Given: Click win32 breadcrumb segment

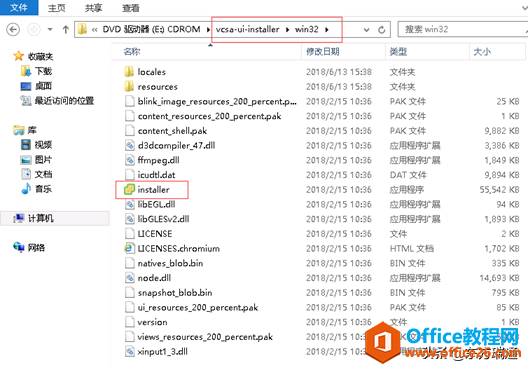Looking at the screenshot, I should click(306, 30).
